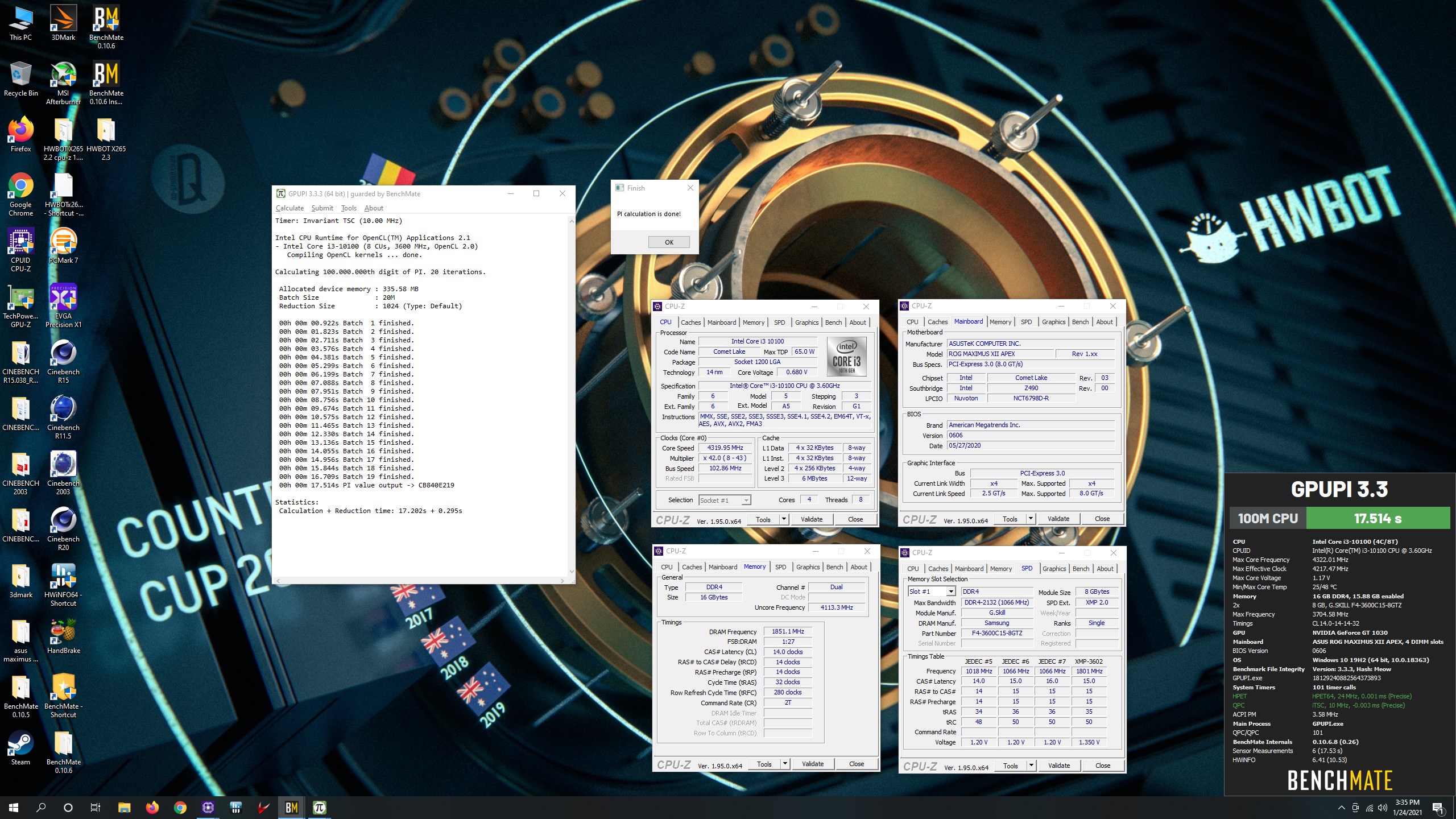The height and width of the screenshot is (819, 1456).
Task: Open the Cinebench R11.5 desktop icon
Action: point(63,417)
